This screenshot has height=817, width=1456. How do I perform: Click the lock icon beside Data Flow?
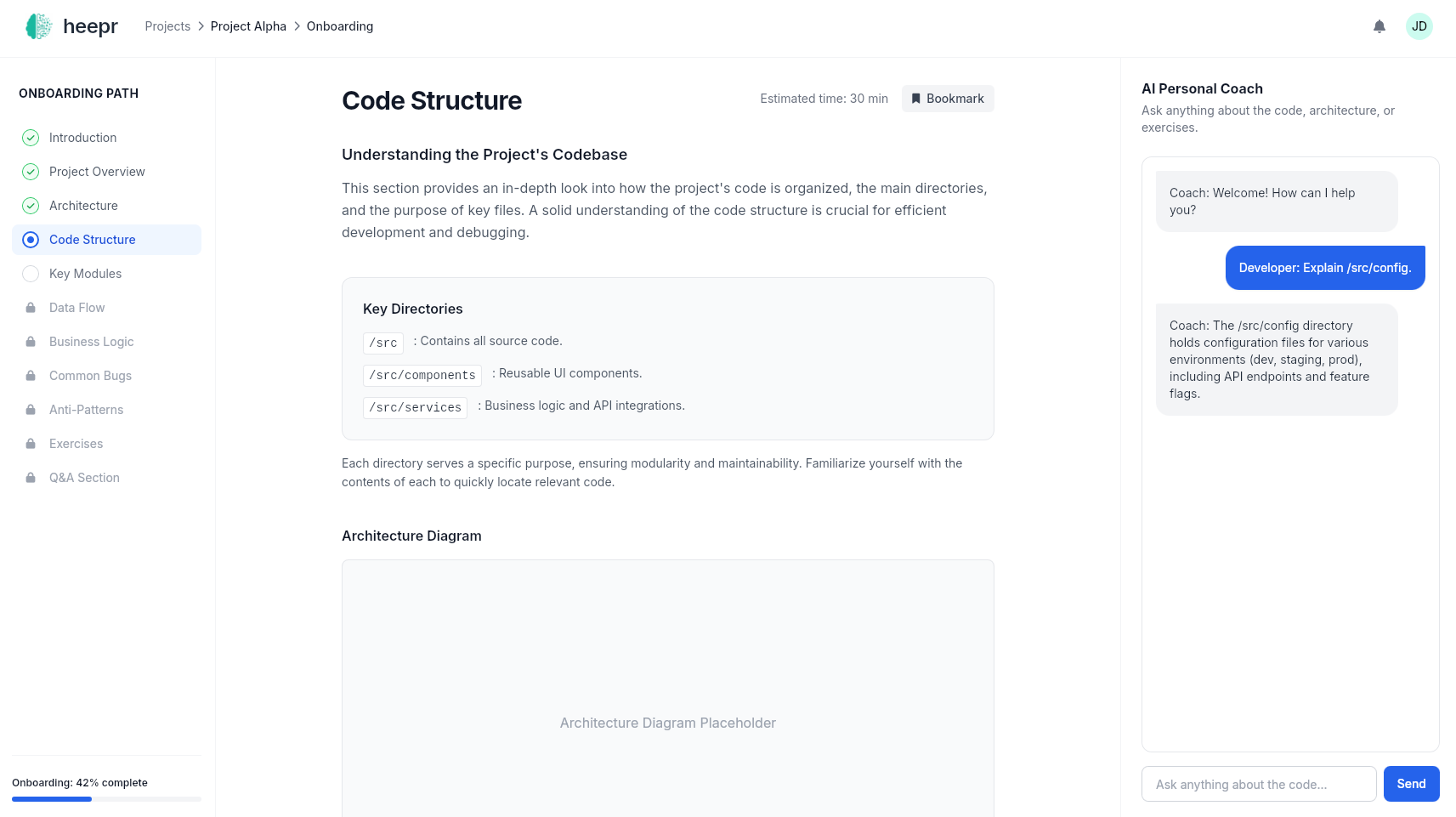31,307
